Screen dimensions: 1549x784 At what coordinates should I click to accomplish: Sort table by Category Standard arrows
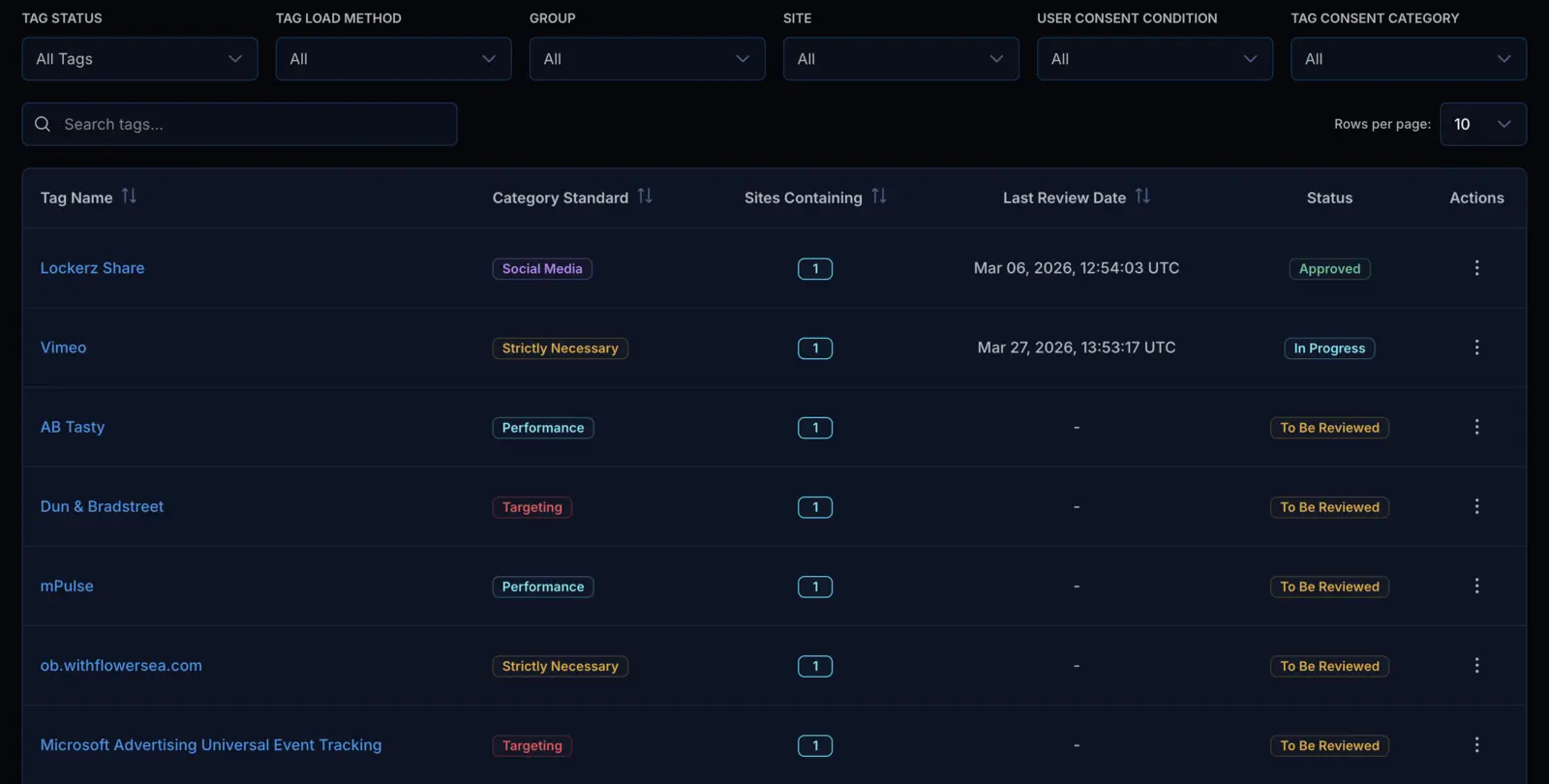pos(645,196)
